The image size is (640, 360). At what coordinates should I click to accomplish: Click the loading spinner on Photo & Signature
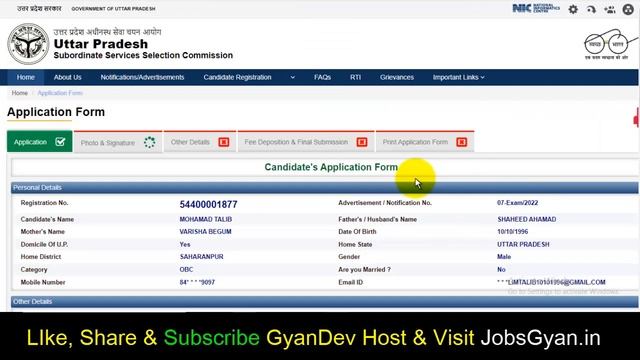click(x=149, y=142)
